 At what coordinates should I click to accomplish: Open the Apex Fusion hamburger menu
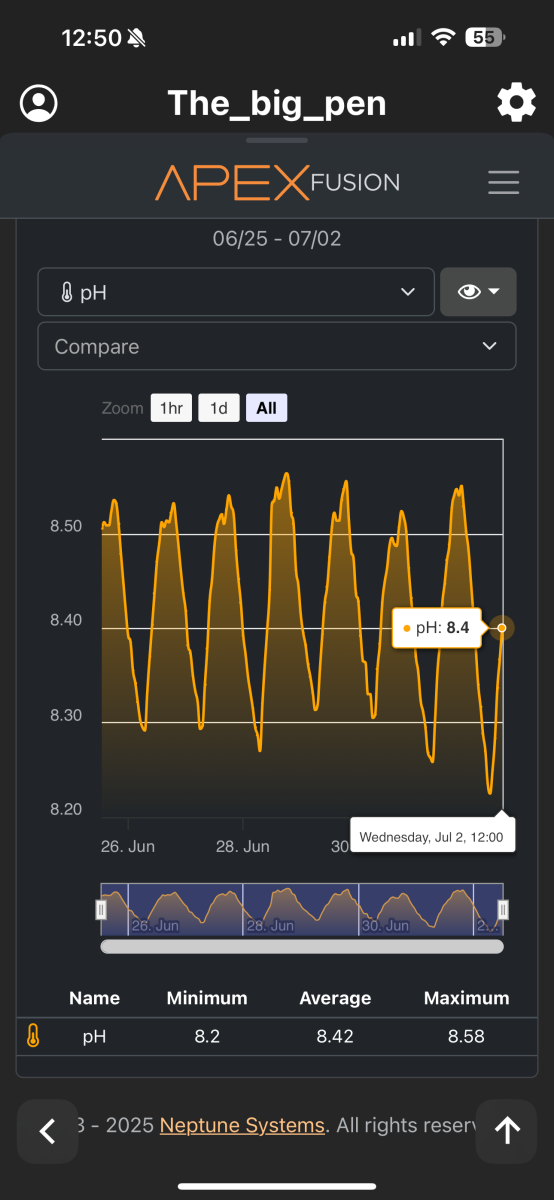coord(503,182)
